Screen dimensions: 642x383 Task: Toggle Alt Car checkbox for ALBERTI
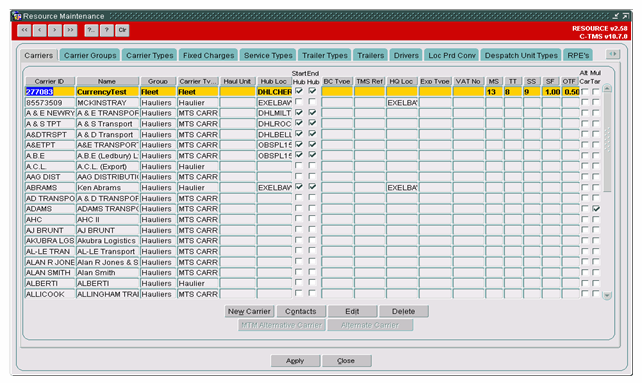(585, 283)
